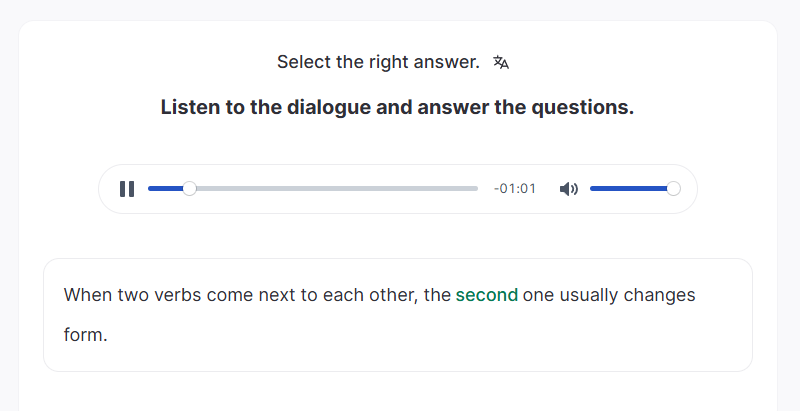The width and height of the screenshot is (800, 411).
Task: Click the -01:01 remaining time display
Action: 515,189
